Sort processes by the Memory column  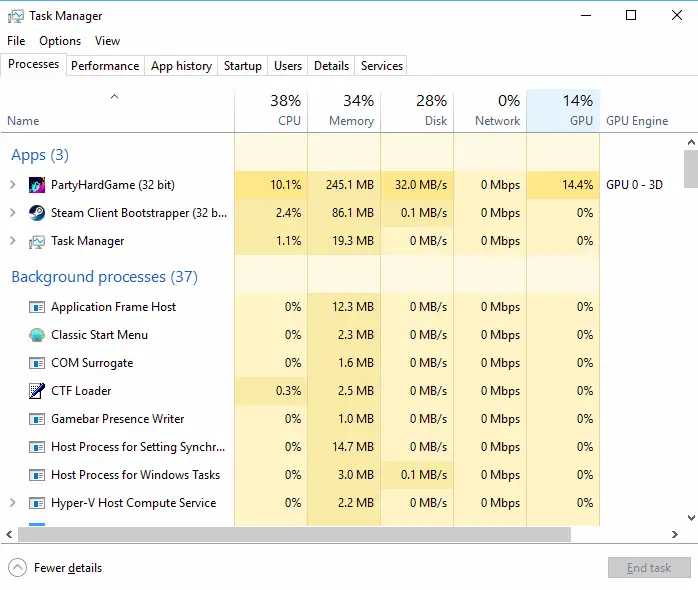click(x=344, y=110)
